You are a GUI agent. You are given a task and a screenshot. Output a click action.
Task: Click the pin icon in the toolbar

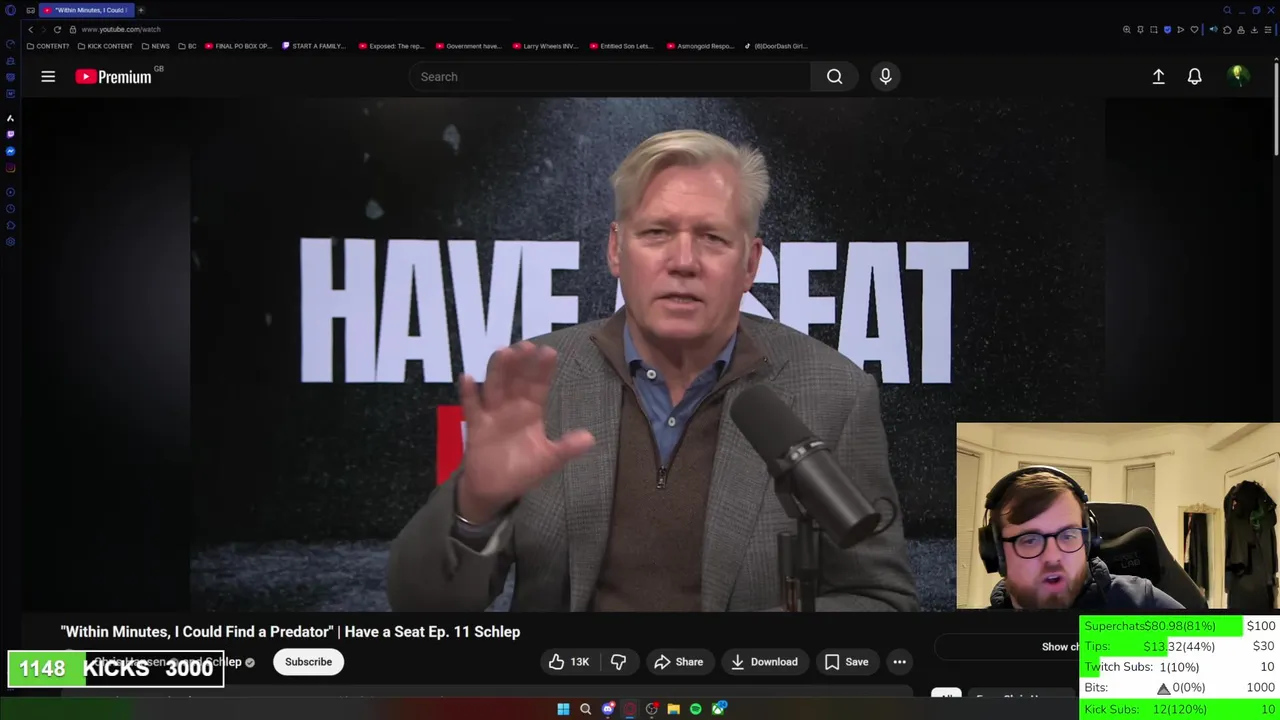[x=1140, y=30]
